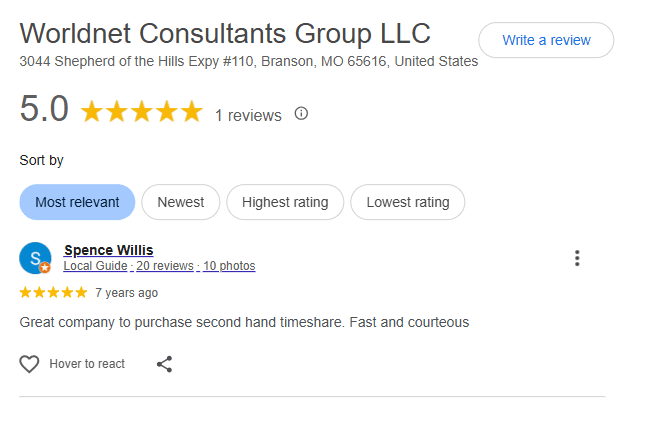Click the Local Guide link
Image resolution: width=658 pixels, height=426 pixels.
pos(95,266)
